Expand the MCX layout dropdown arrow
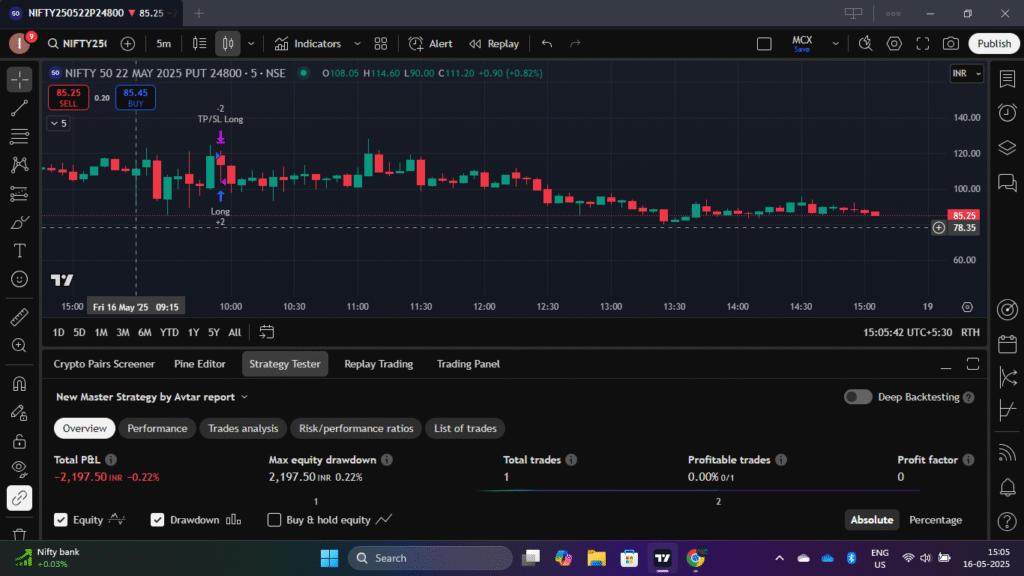Image resolution: width=1024 pixels, height=576 pixels. tap(835, 44)
